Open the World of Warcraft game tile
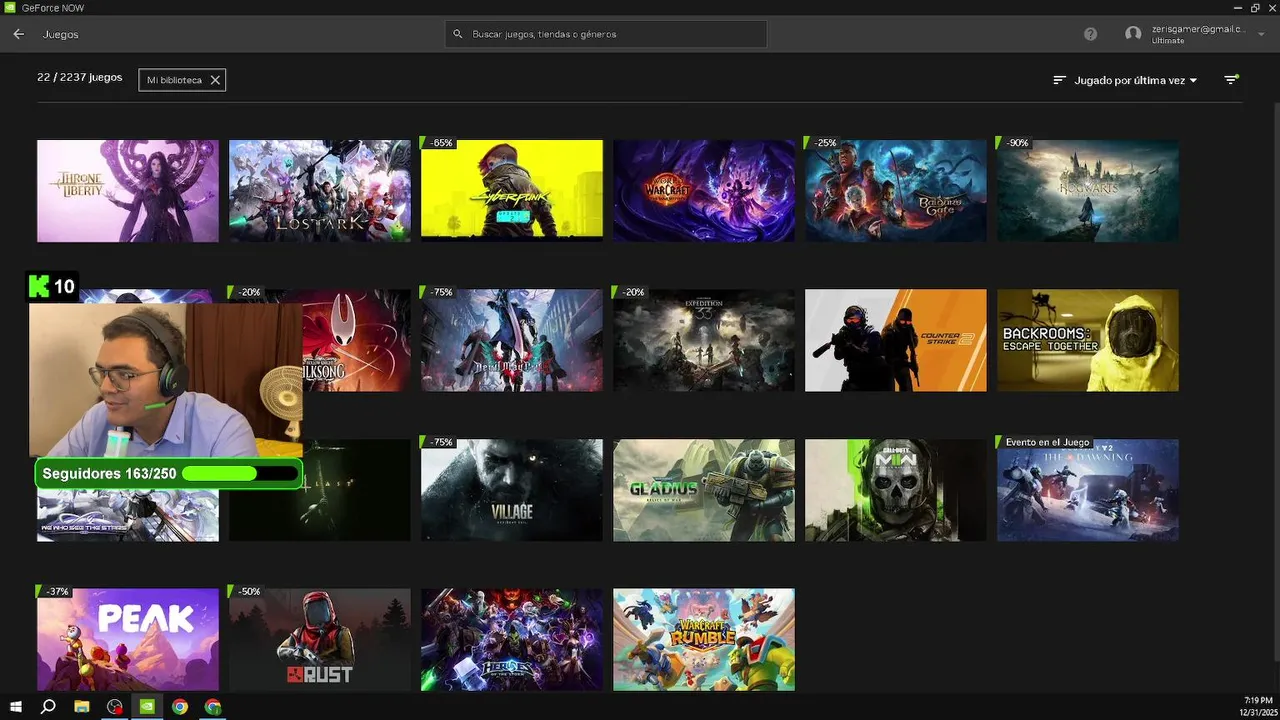Screen dimensions: 1280x720 click(704, 191)
